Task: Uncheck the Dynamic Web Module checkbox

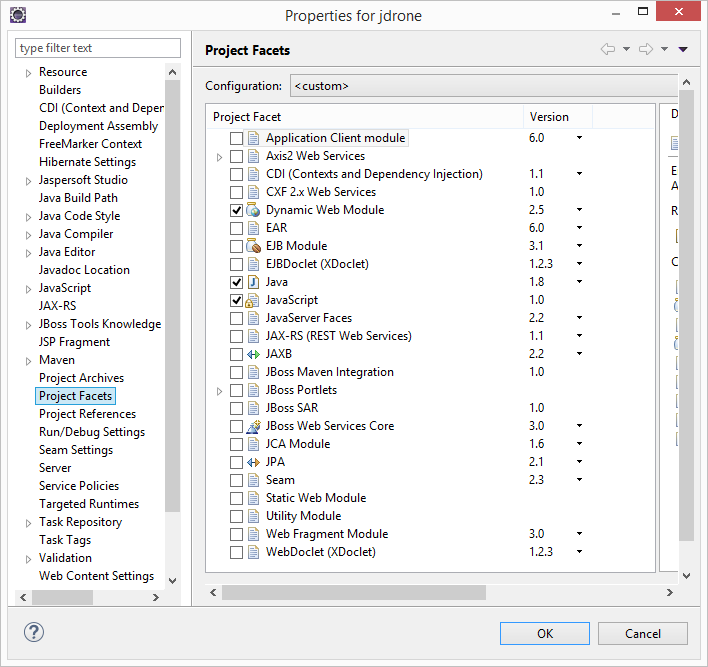Action: tap(236, 210)
